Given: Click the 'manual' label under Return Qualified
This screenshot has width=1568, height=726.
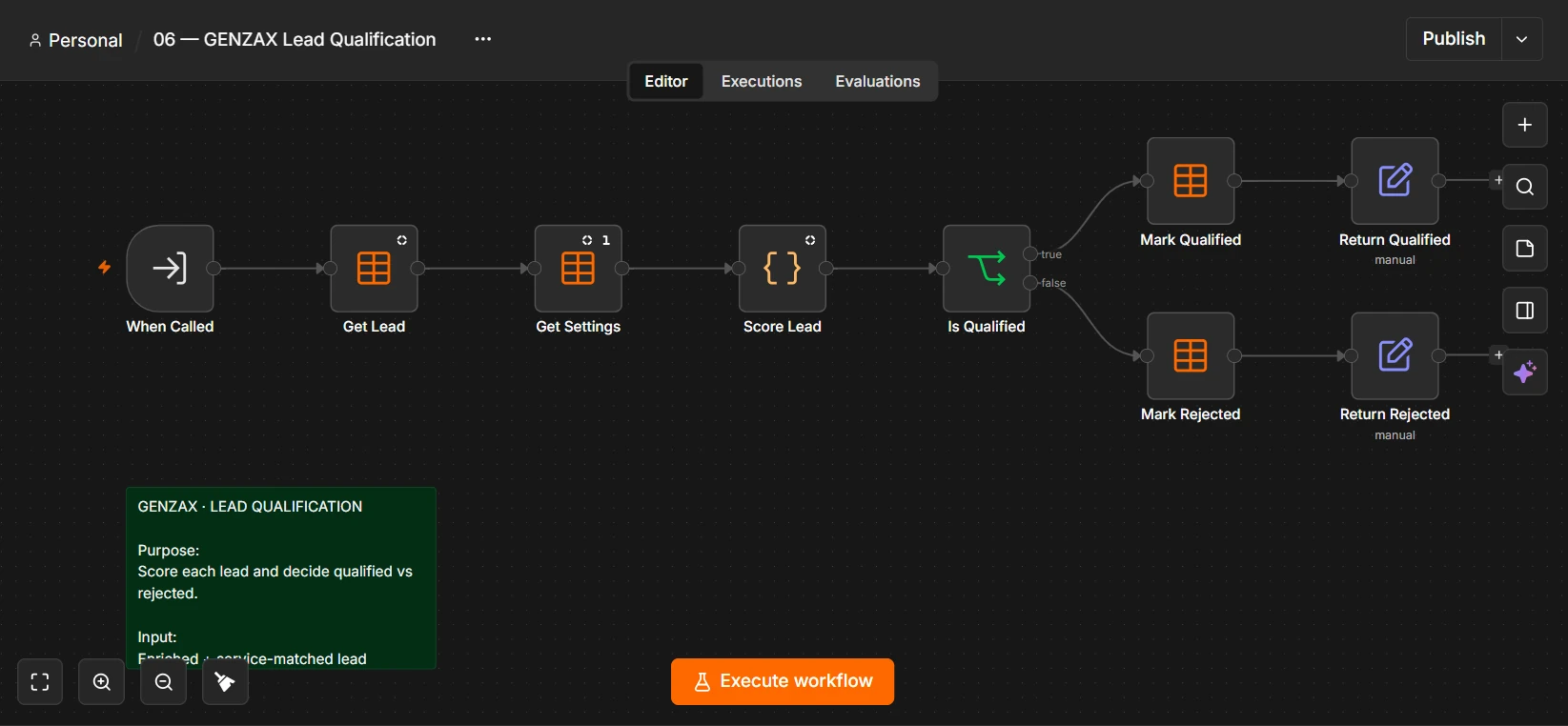Looking at the screenshot, I should click(x=1395, y=260).
